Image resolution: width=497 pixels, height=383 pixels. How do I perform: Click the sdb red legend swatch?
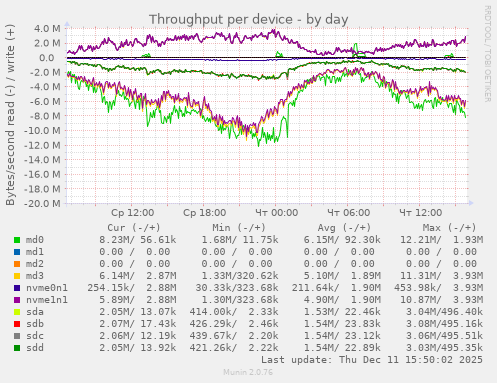point(17,324)
